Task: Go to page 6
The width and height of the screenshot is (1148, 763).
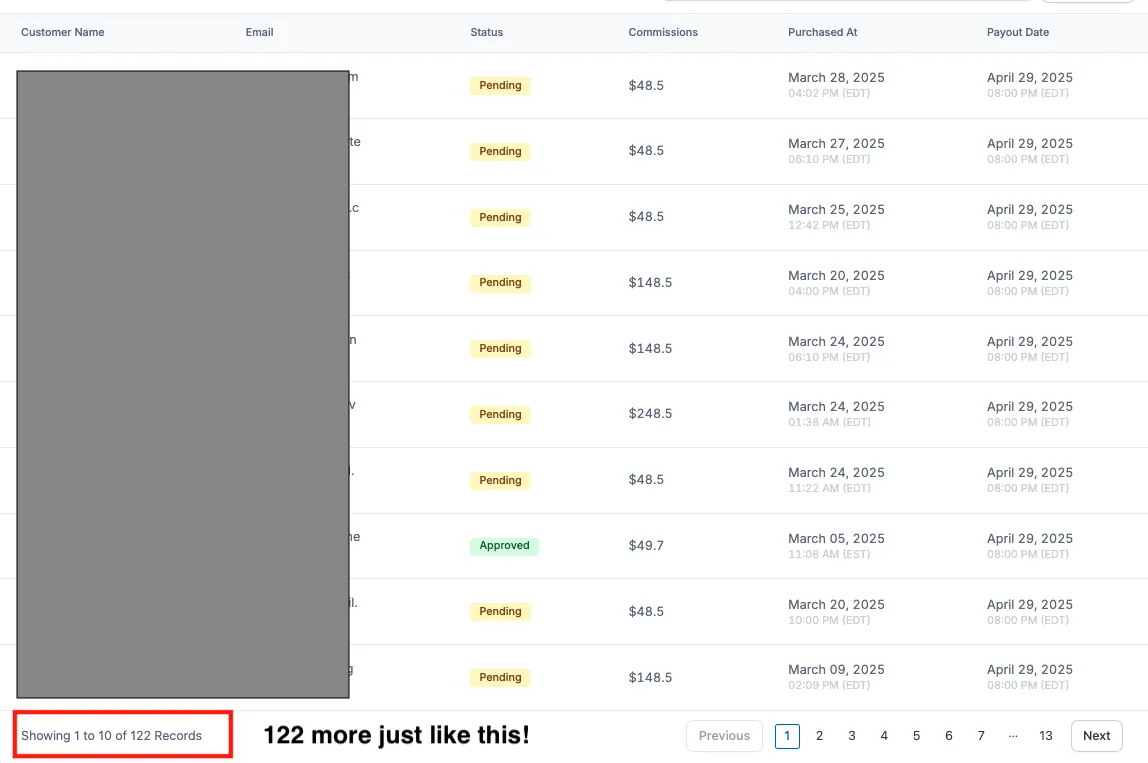Action: (948, 736)
